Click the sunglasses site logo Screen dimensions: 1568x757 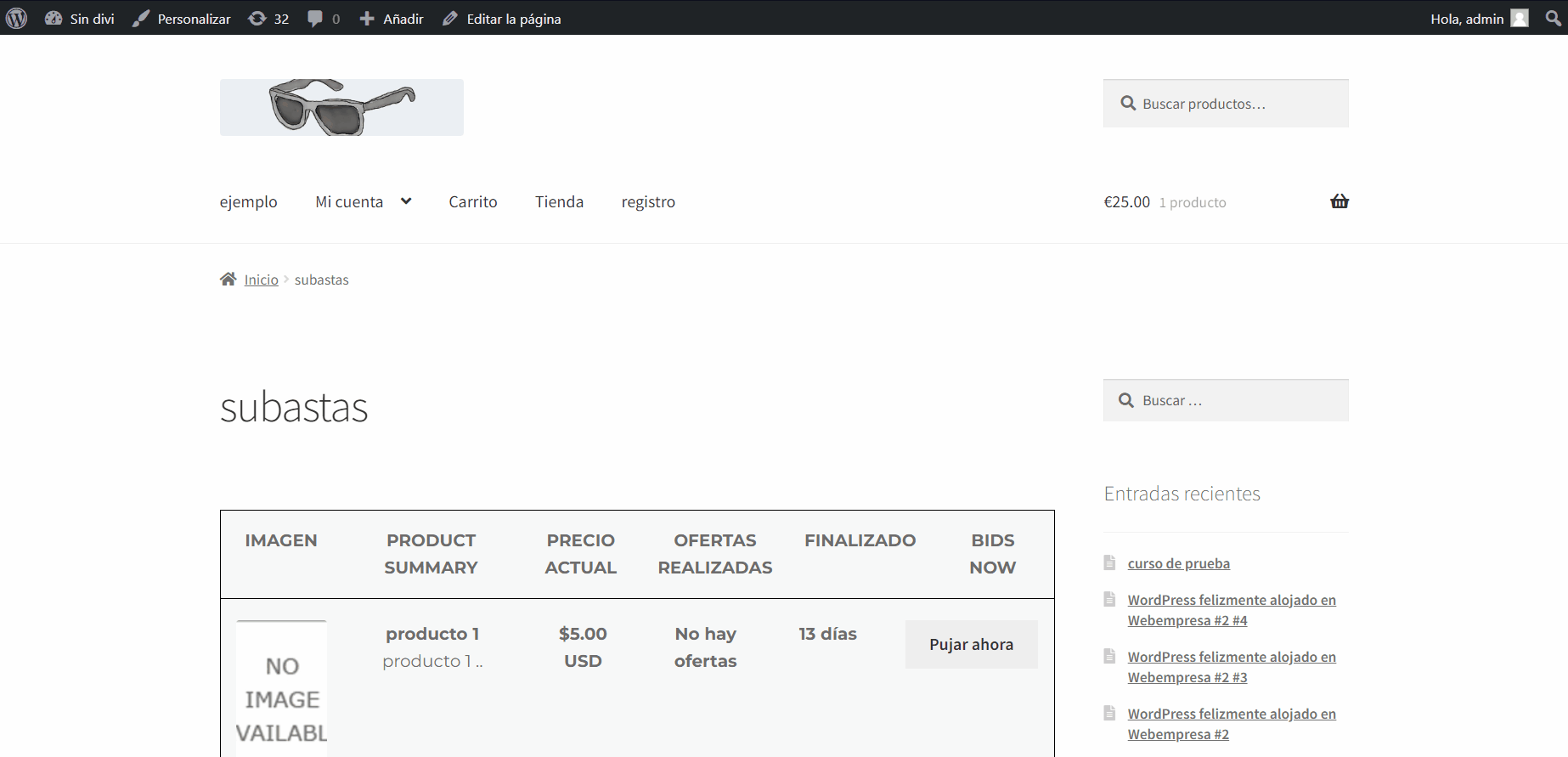pos(341,107)
